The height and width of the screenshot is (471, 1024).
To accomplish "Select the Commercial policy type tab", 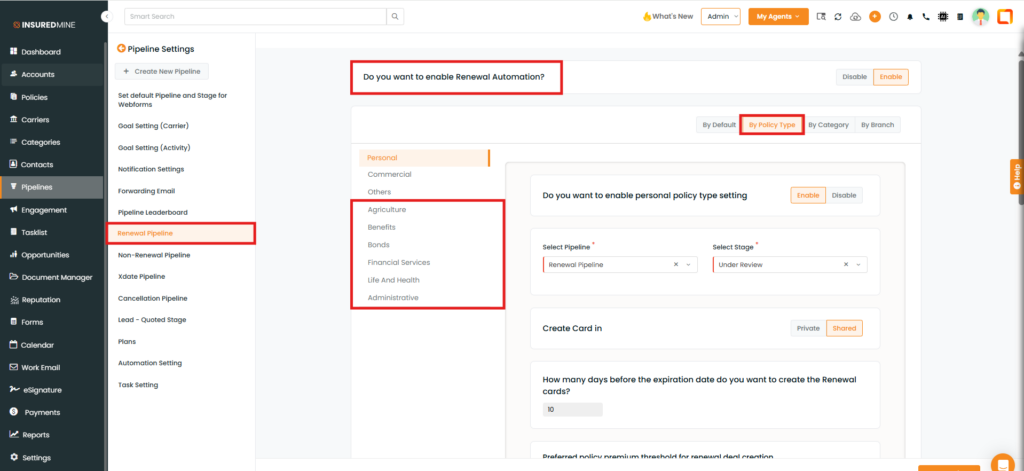I will [x=389, y=175].
